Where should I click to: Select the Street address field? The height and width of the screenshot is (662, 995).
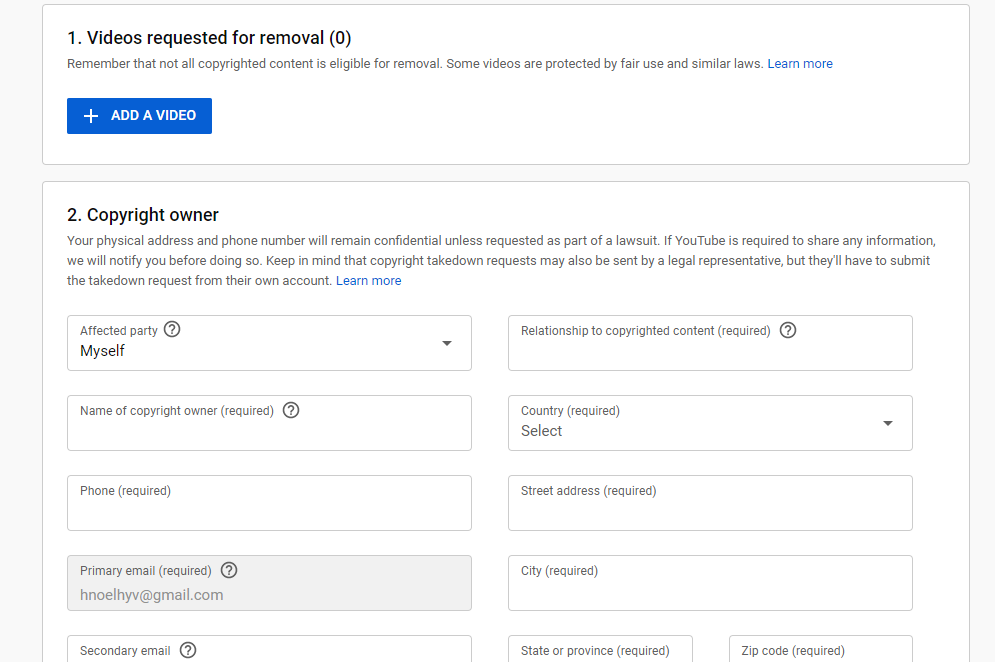pyautogui.click(x=710, y=511)
